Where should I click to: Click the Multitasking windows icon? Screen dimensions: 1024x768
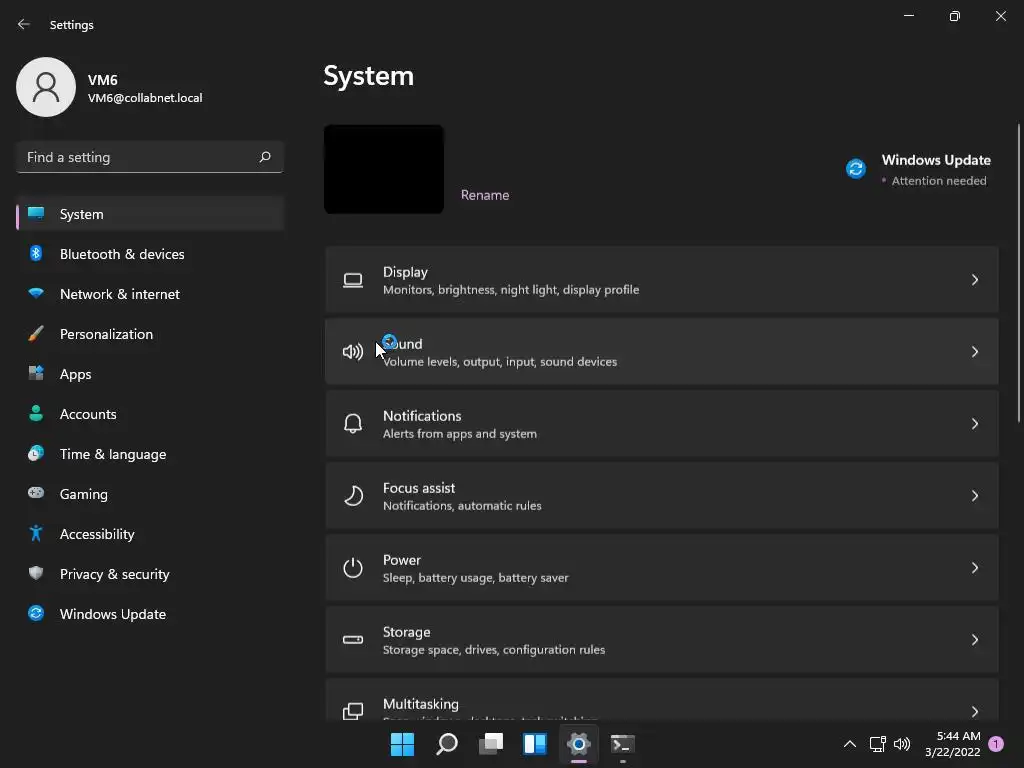(x=353, y=711)
